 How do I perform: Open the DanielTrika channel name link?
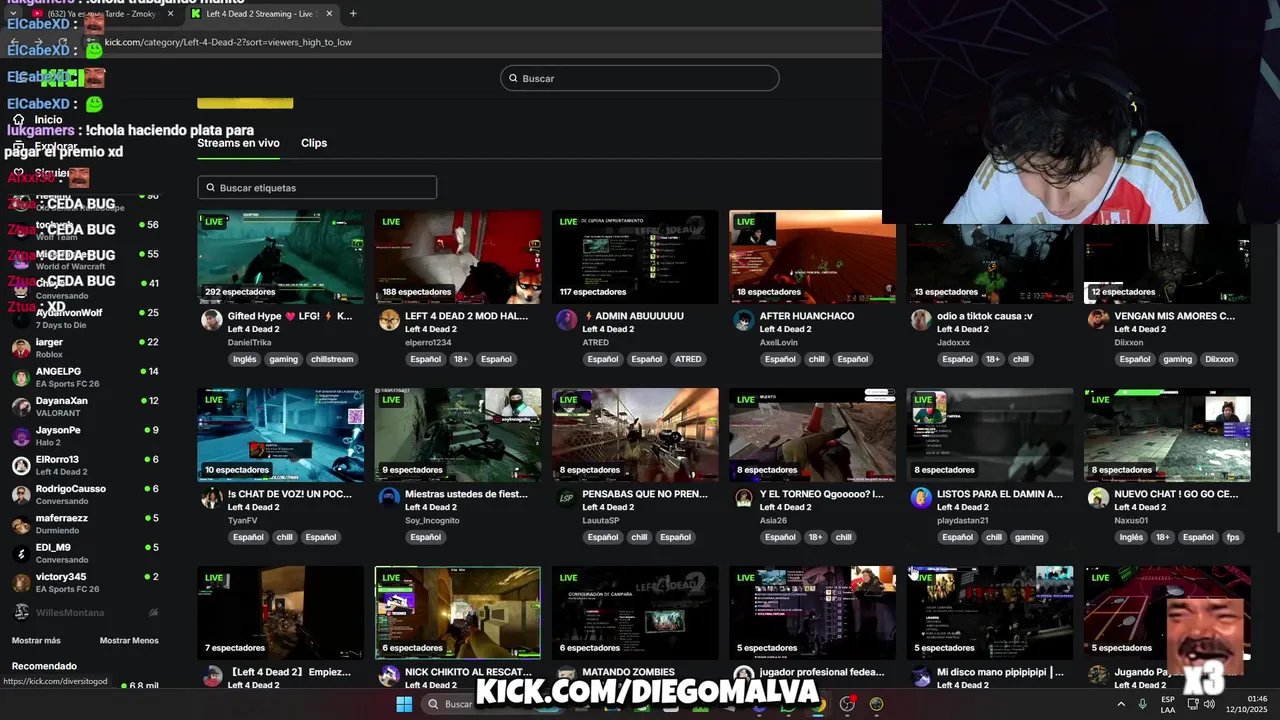pos(249,342)
